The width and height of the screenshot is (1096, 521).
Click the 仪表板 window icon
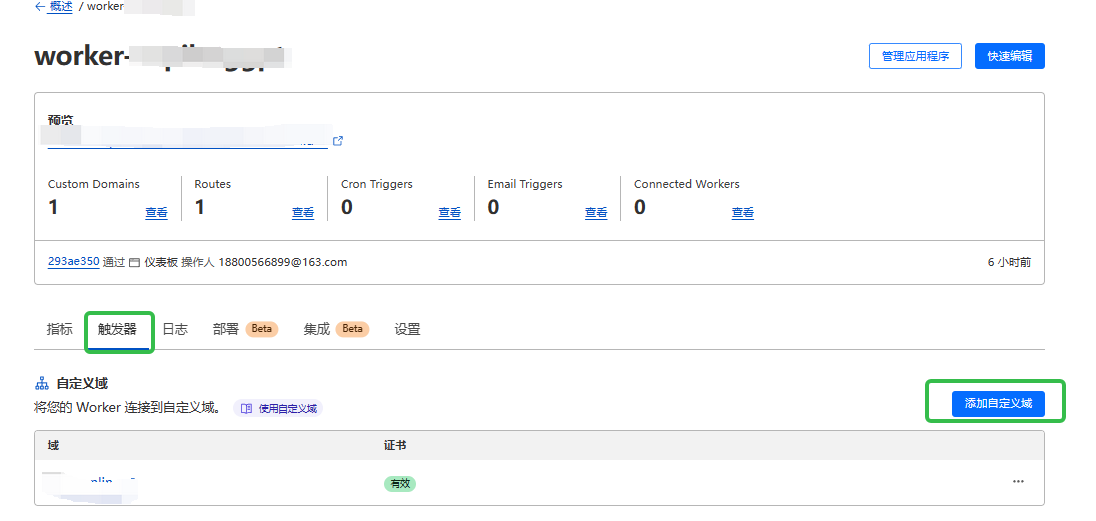point(134,262)
